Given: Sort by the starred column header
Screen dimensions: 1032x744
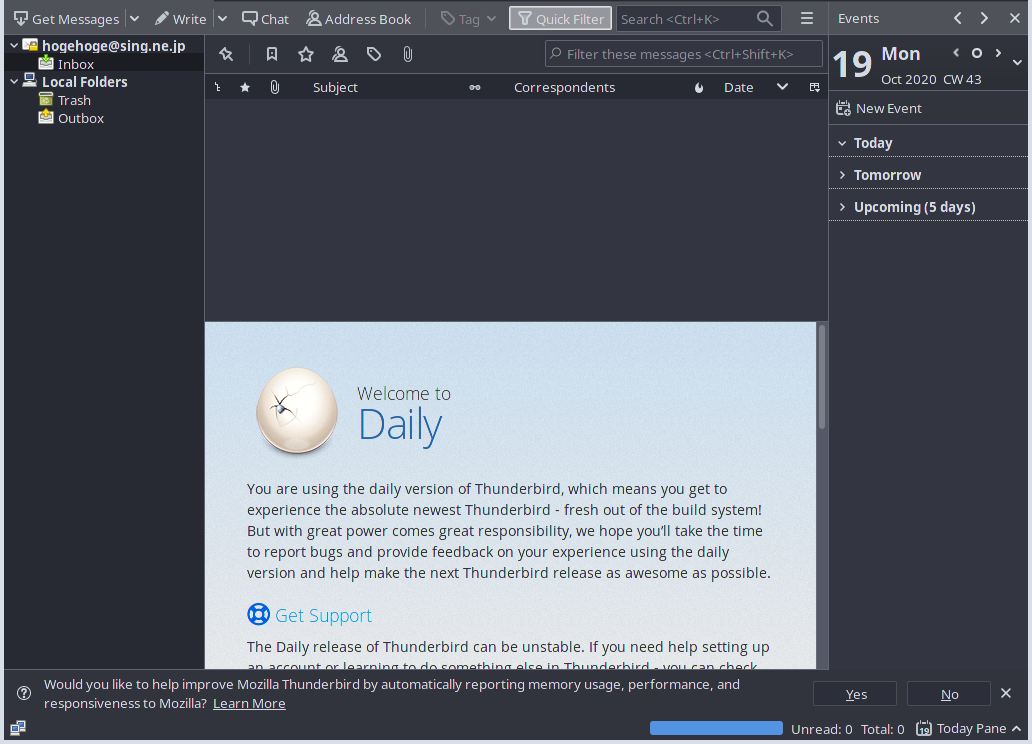Looking at the screenshot, I should pyautogui.click(x=245, y=88).
